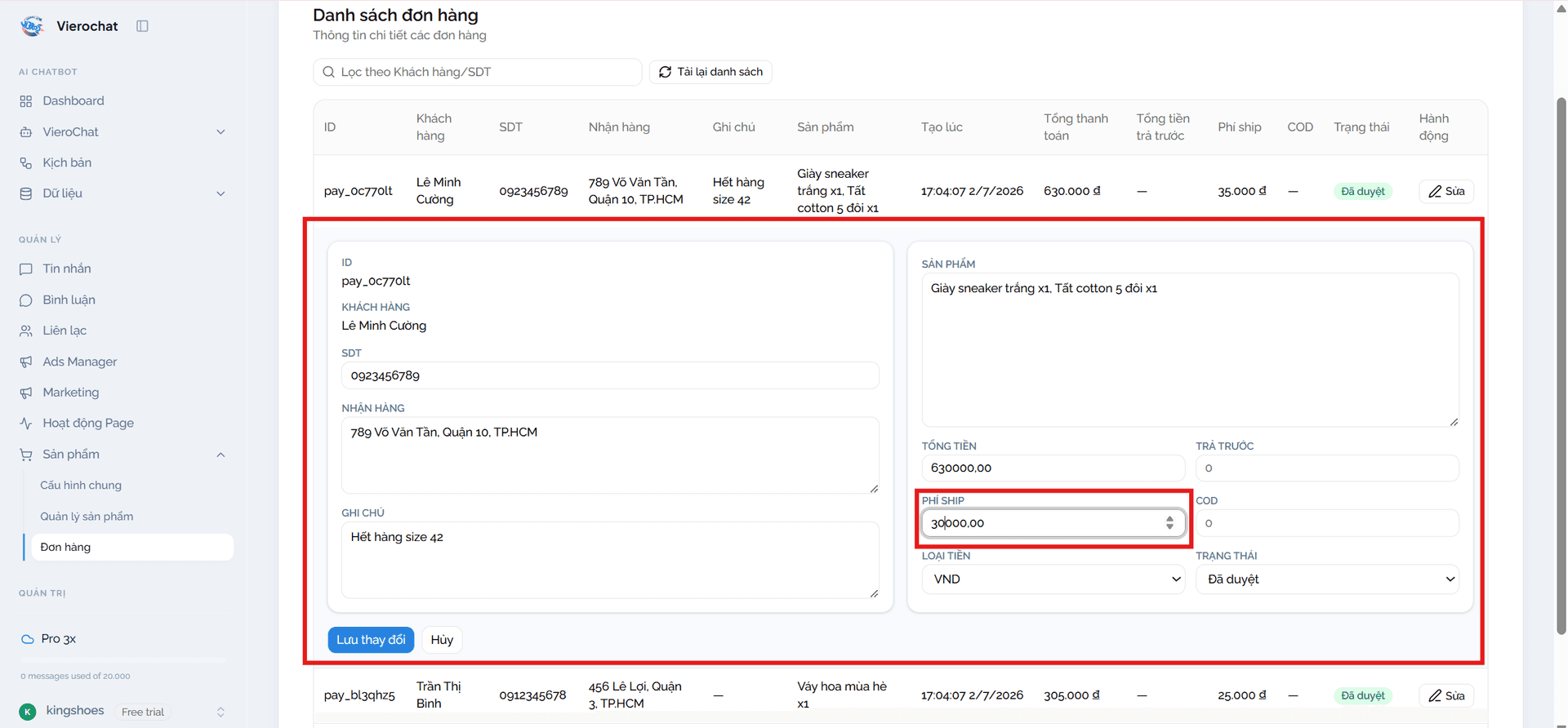The image size is (1568, 728).
Task: Click the Phí ship stepper arrows
Action: pos(1169,523)
